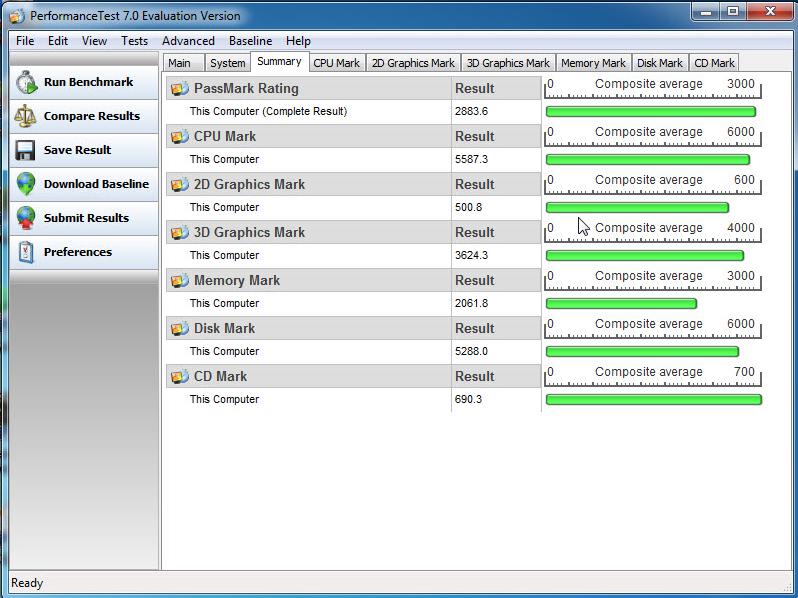Click the Minimize window button

(x=706, y=13)
